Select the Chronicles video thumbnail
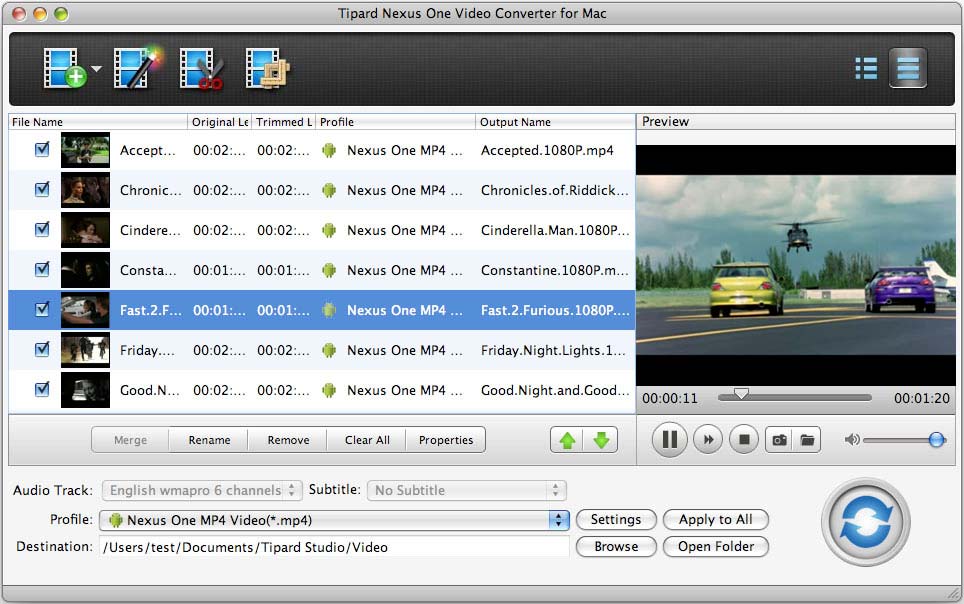 (x=85, y=190)
